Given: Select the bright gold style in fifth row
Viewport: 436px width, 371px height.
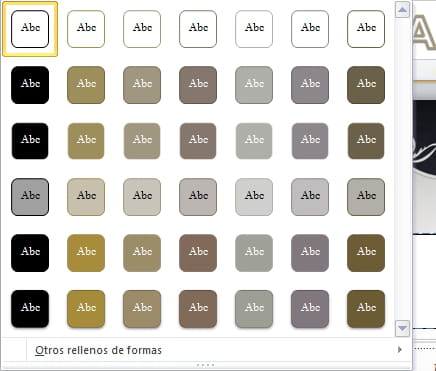Looking at the screenshot, I should [86, 253].
